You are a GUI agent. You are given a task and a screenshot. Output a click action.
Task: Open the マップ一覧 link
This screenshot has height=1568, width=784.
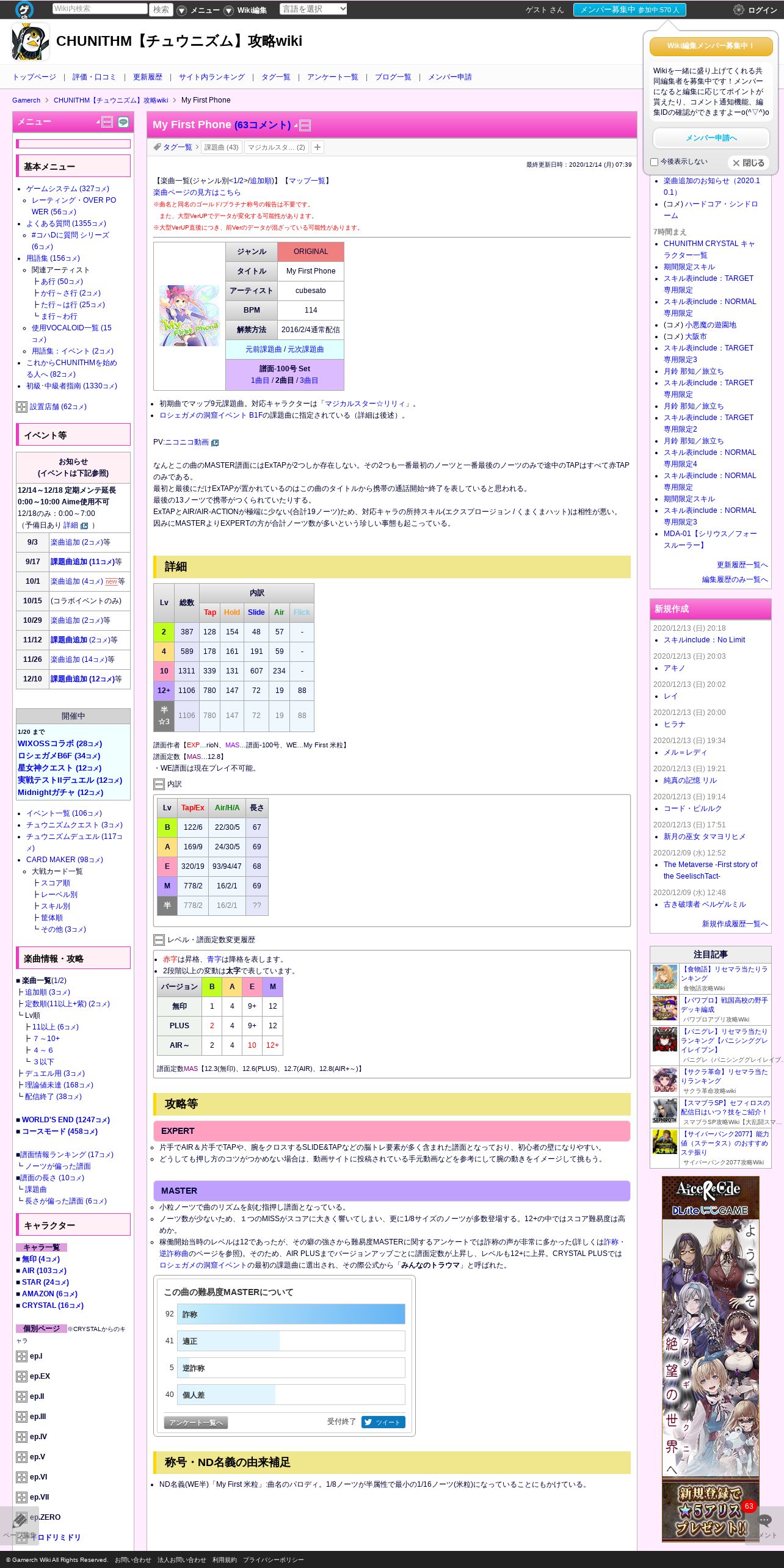[x=307, y=181]
